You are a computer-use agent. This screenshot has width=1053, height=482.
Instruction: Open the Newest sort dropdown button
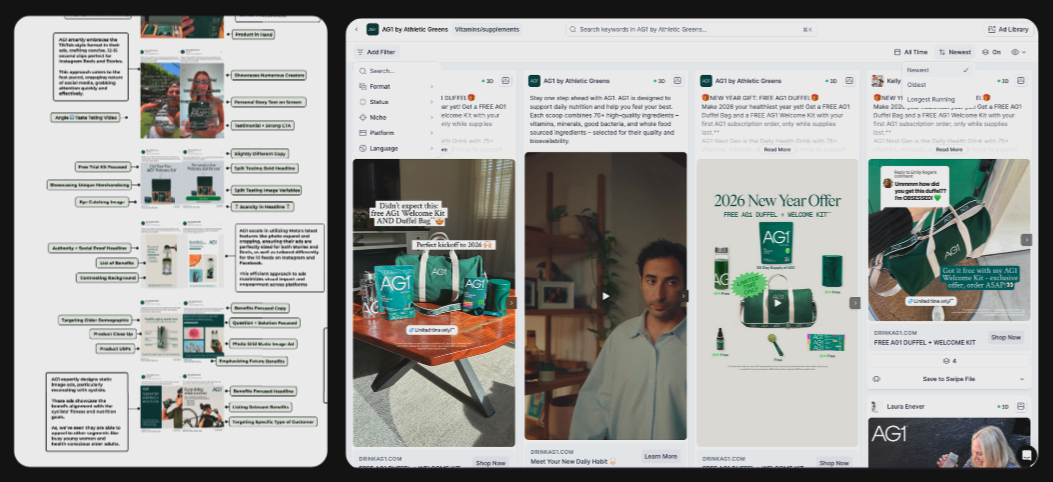pyautogui.click(x=954, y=52)
